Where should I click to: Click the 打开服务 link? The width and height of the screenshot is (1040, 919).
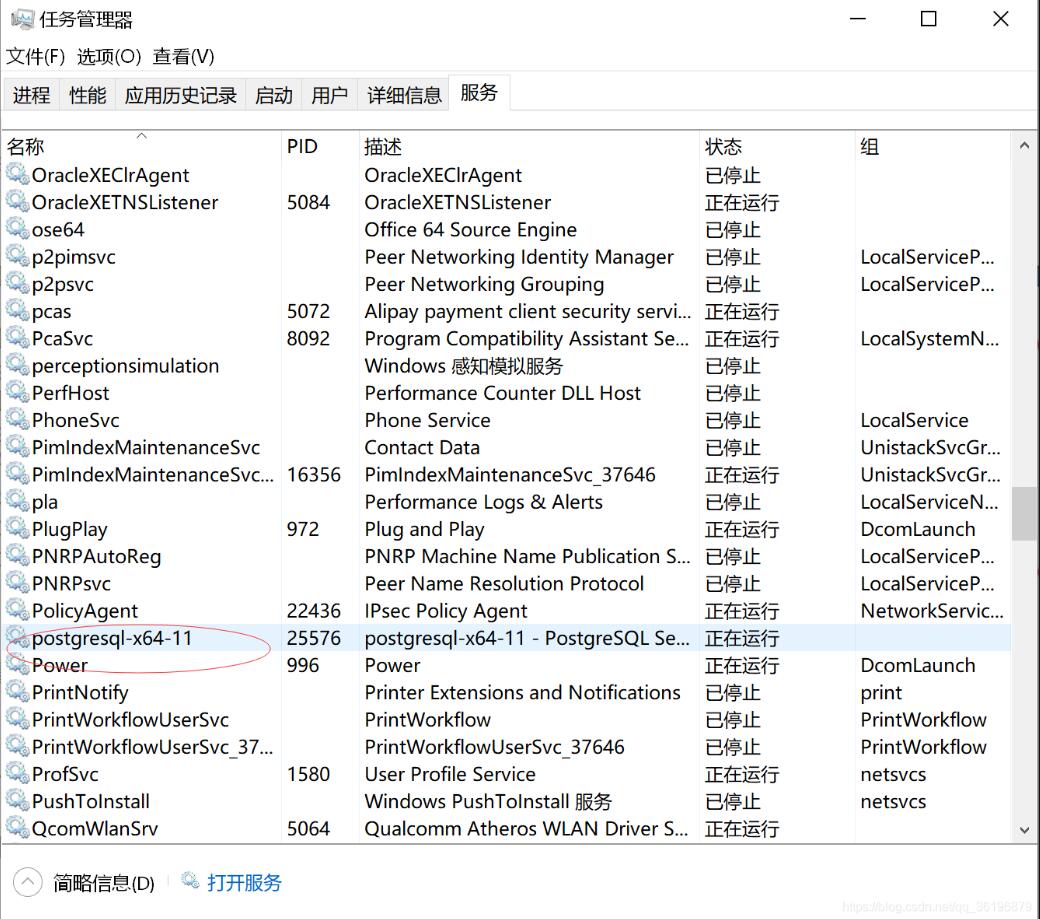[x=244, y=882]
